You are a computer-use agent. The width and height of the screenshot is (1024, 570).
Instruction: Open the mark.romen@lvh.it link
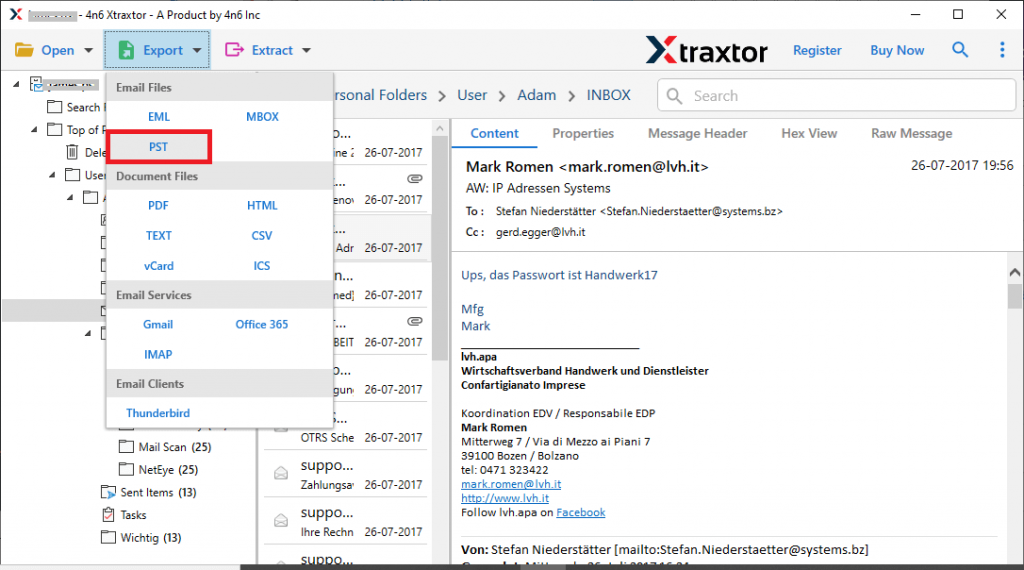pos(511,484)
